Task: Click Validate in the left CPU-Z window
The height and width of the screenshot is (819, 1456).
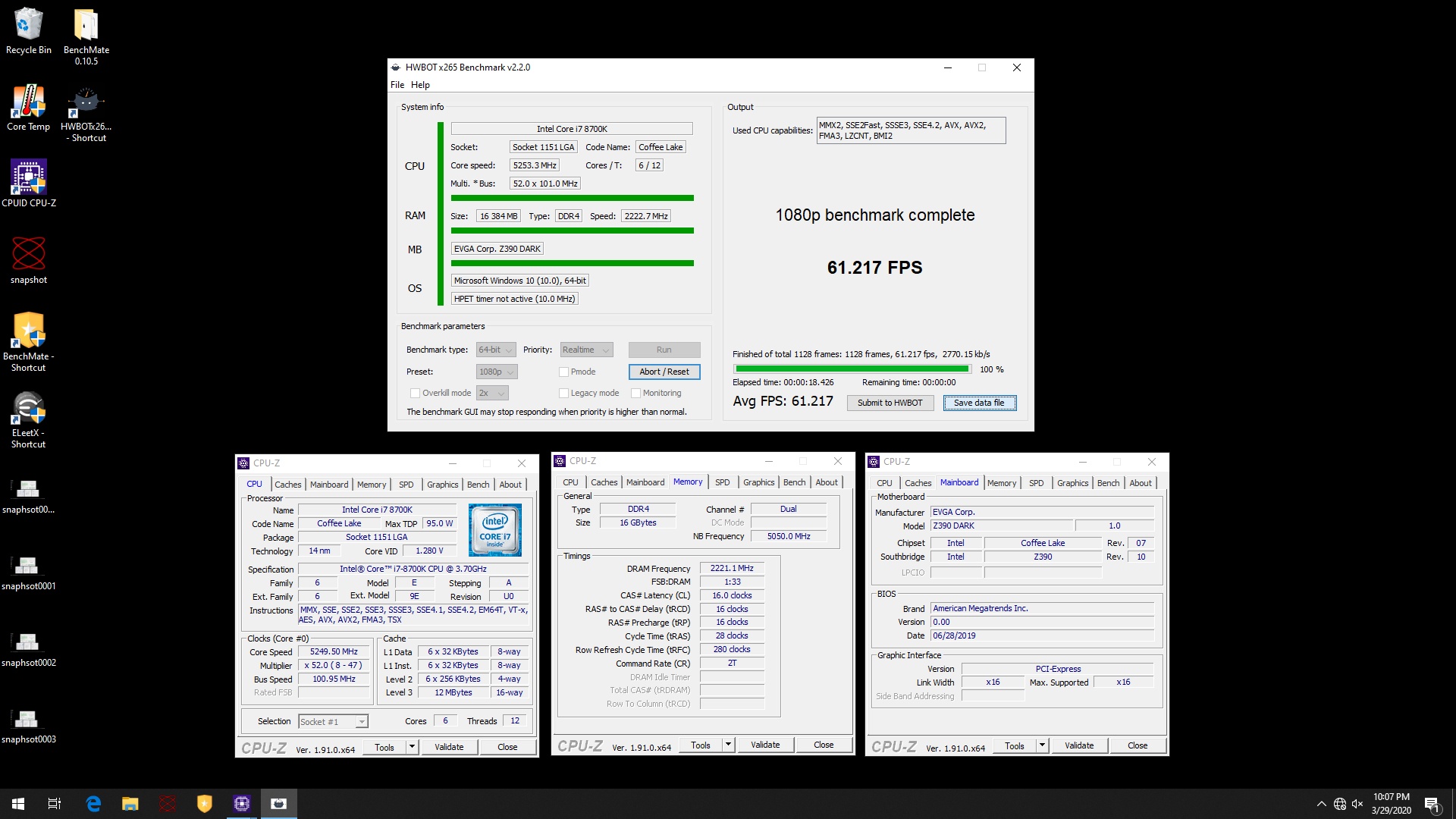Action: coord(449,747)
